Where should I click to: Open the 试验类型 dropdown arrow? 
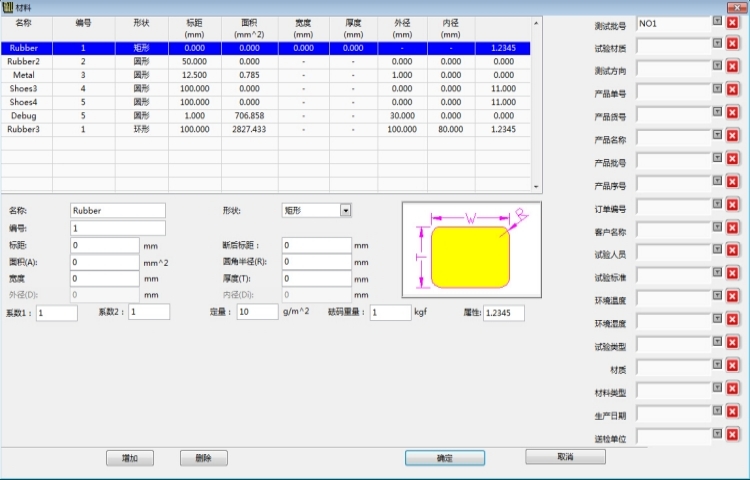(x=716, y=346)
